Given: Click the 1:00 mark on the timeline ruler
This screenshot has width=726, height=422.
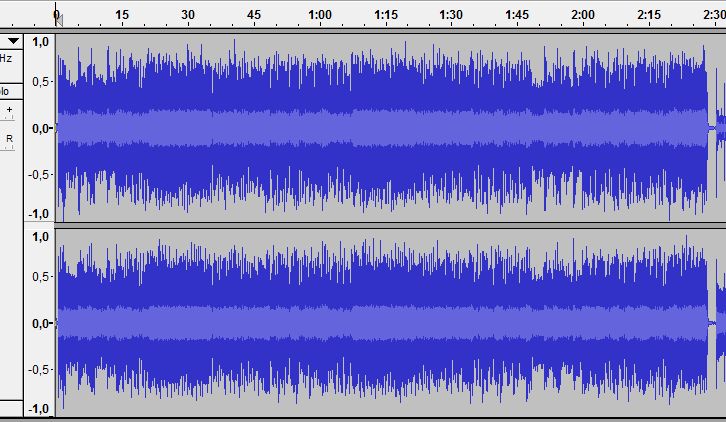Looking at the screenshot, I should 320,15.
